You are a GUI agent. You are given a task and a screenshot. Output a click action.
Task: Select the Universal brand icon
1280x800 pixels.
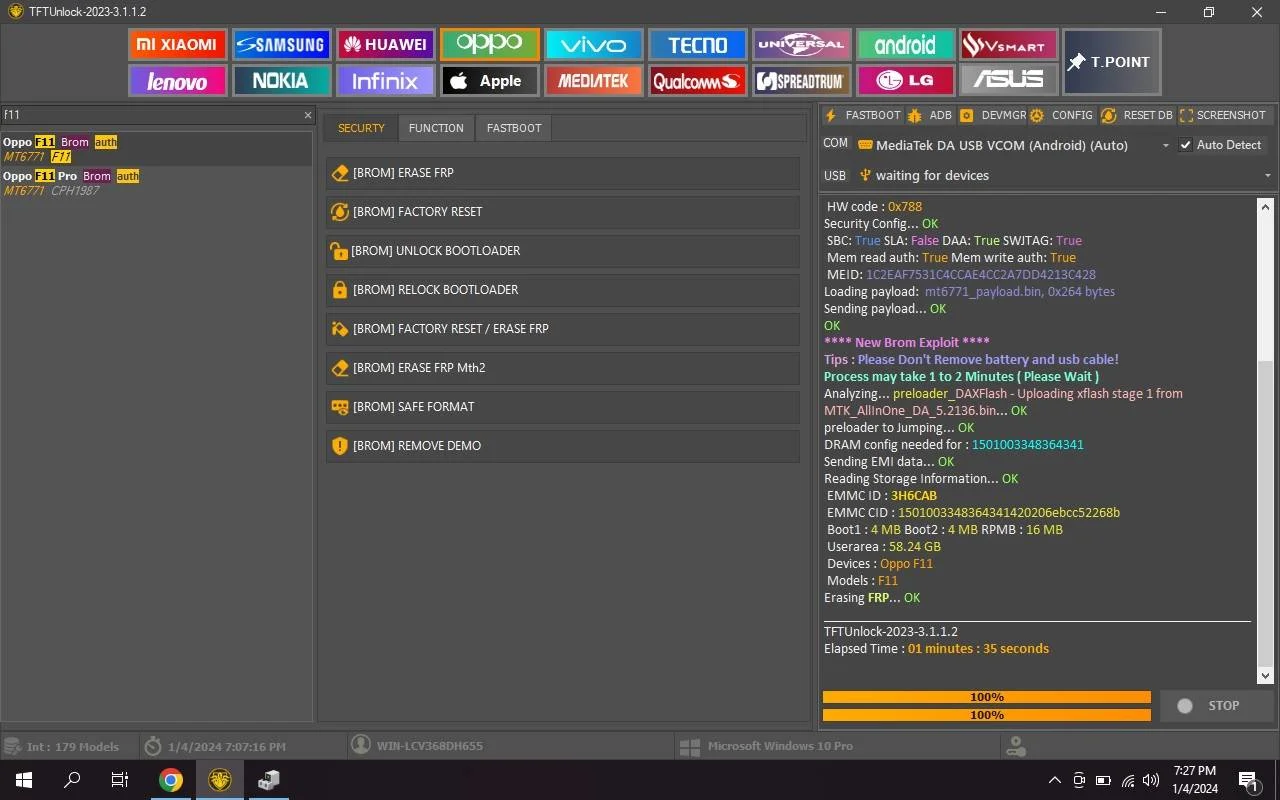tap(801, 44)
